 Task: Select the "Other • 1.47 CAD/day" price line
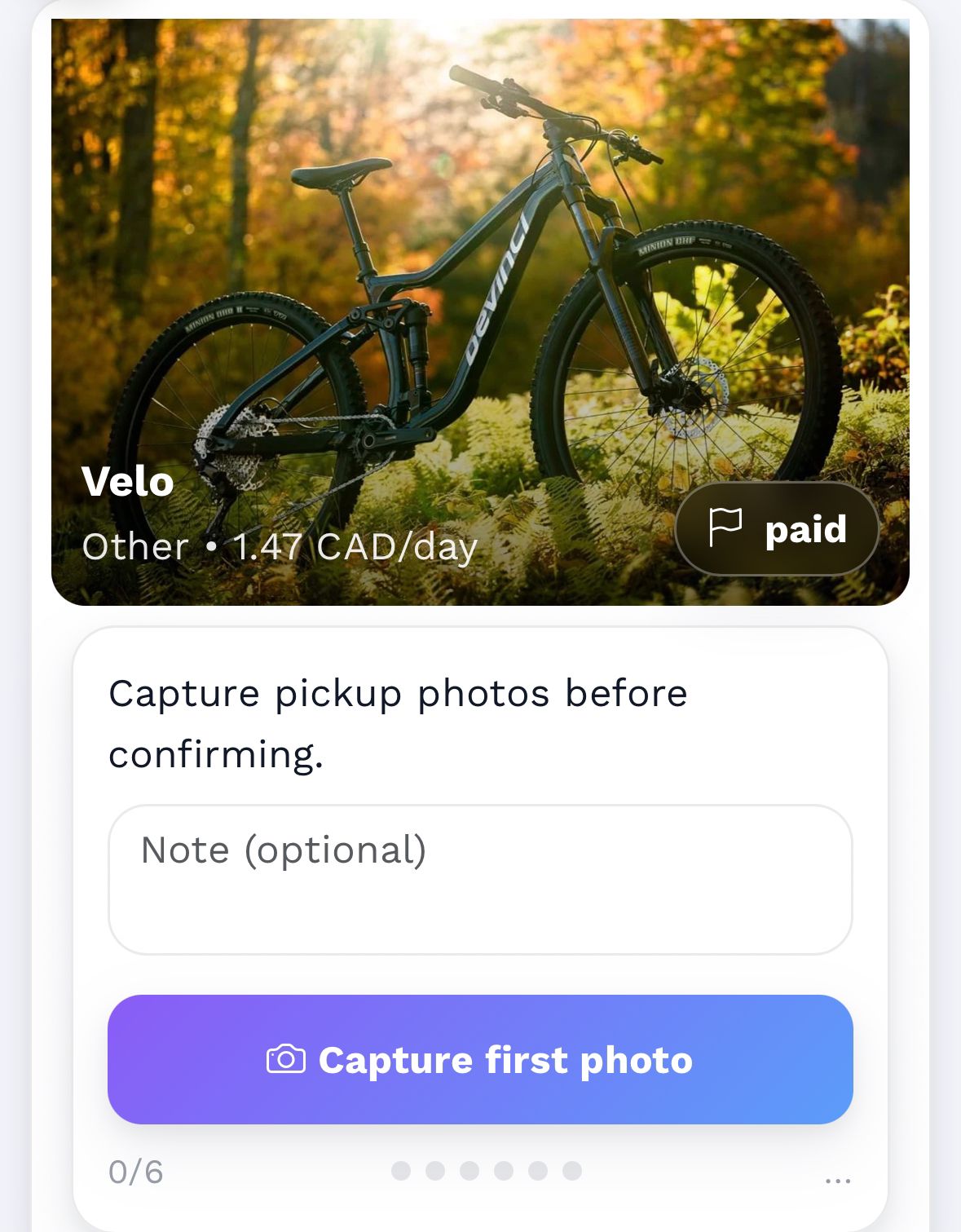point(280,546)
